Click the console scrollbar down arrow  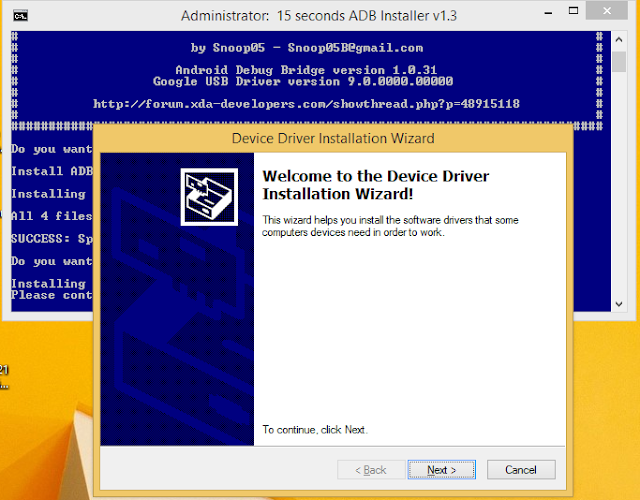coord(619,304)
